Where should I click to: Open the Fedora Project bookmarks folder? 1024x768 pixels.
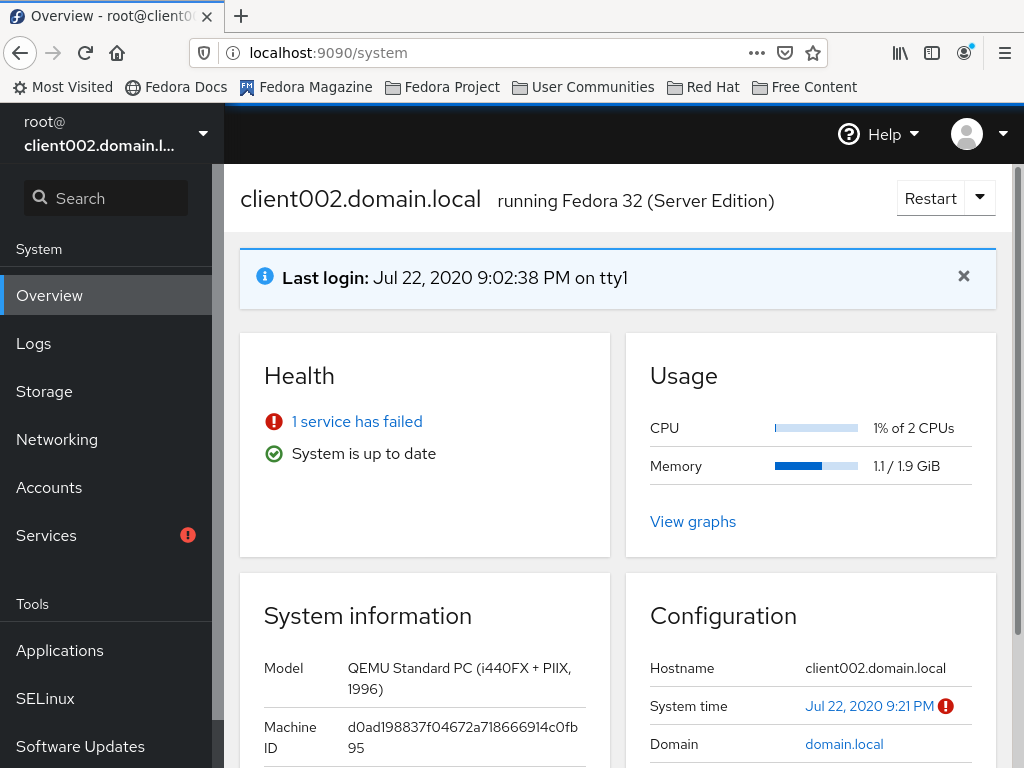(x=442, y=88)
